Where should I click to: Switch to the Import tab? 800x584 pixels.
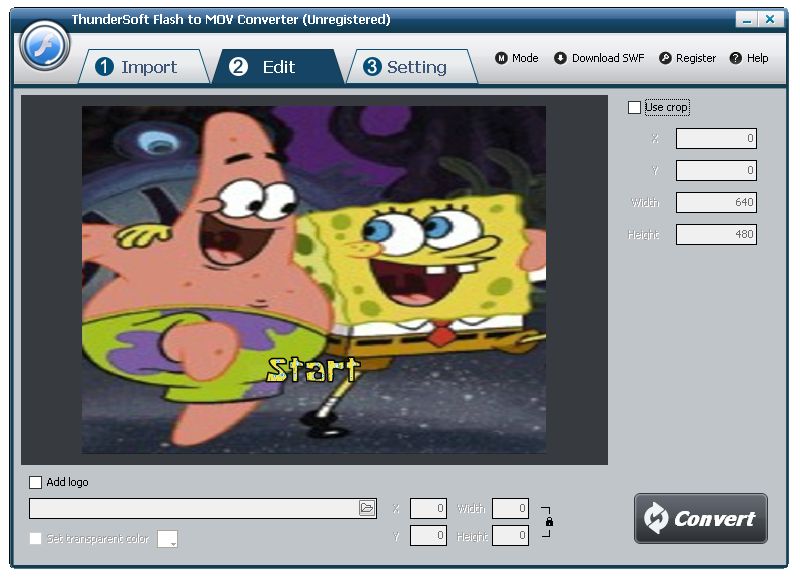[x=144, y=67]
